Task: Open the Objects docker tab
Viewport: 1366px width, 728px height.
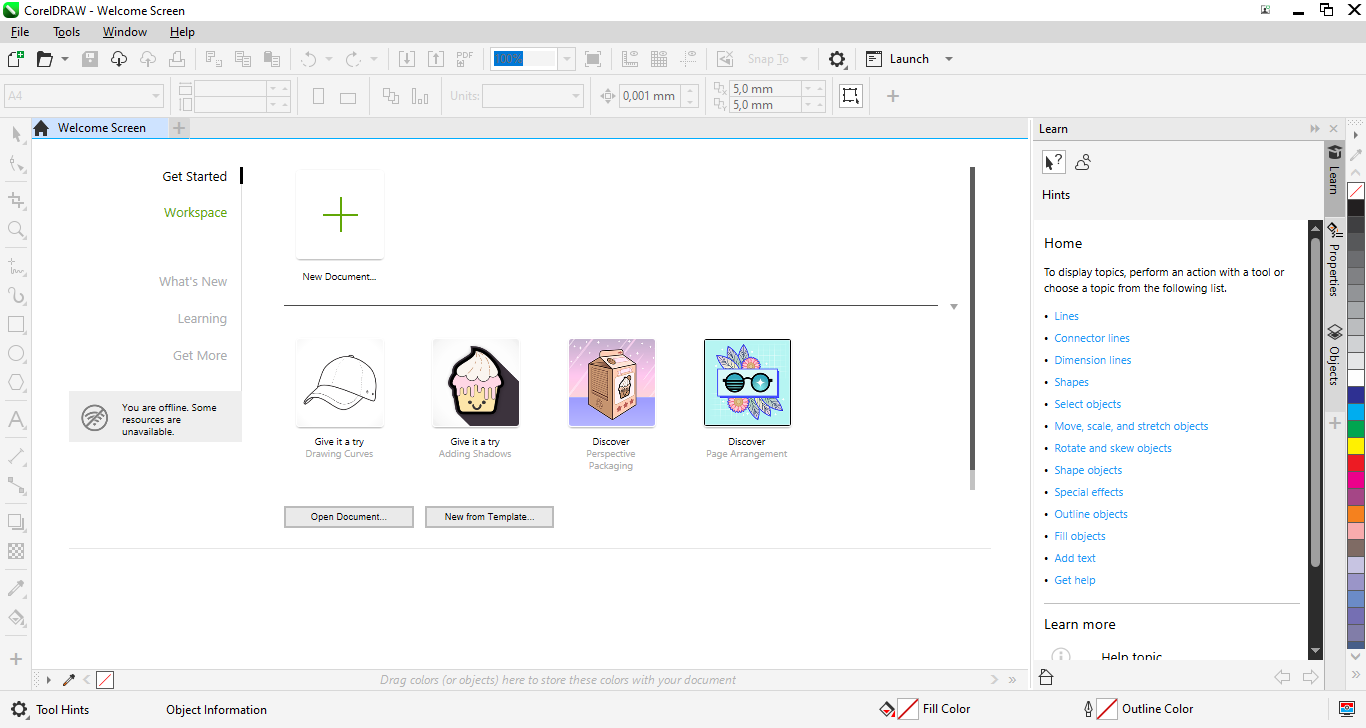Action: 1334,355
